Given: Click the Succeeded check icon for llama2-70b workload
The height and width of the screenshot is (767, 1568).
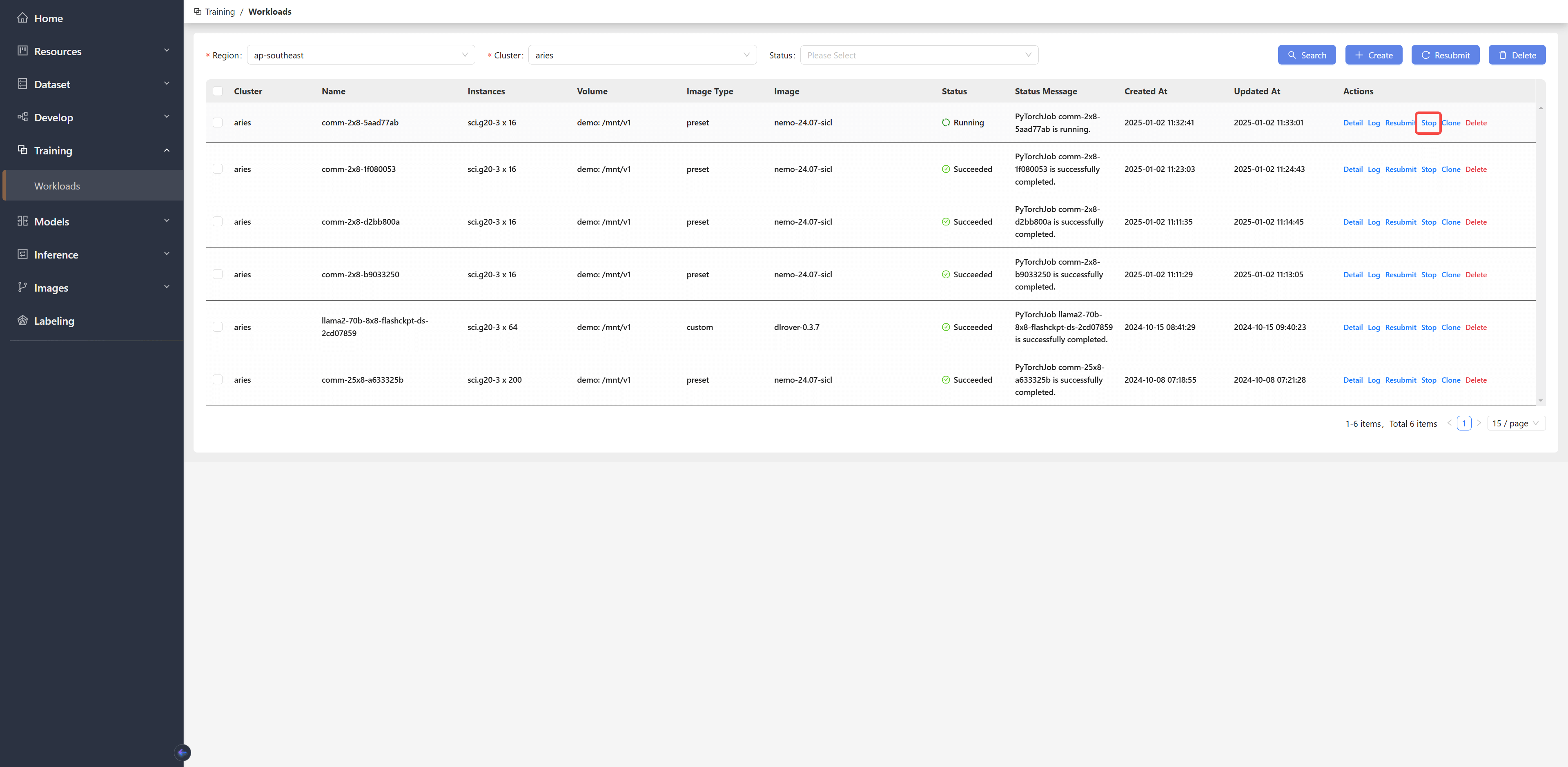Looking at the screenshot, I should point(946,327).
